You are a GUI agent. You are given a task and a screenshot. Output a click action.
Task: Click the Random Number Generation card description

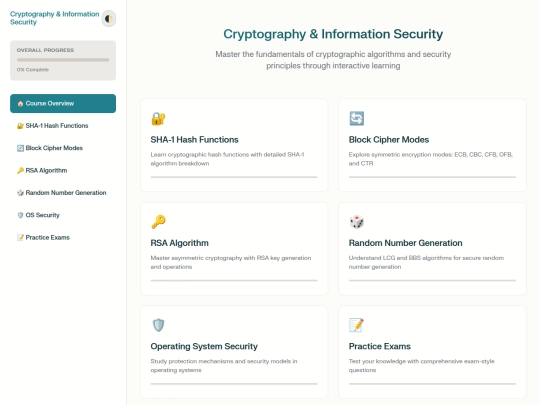click(x=426, y=262)
